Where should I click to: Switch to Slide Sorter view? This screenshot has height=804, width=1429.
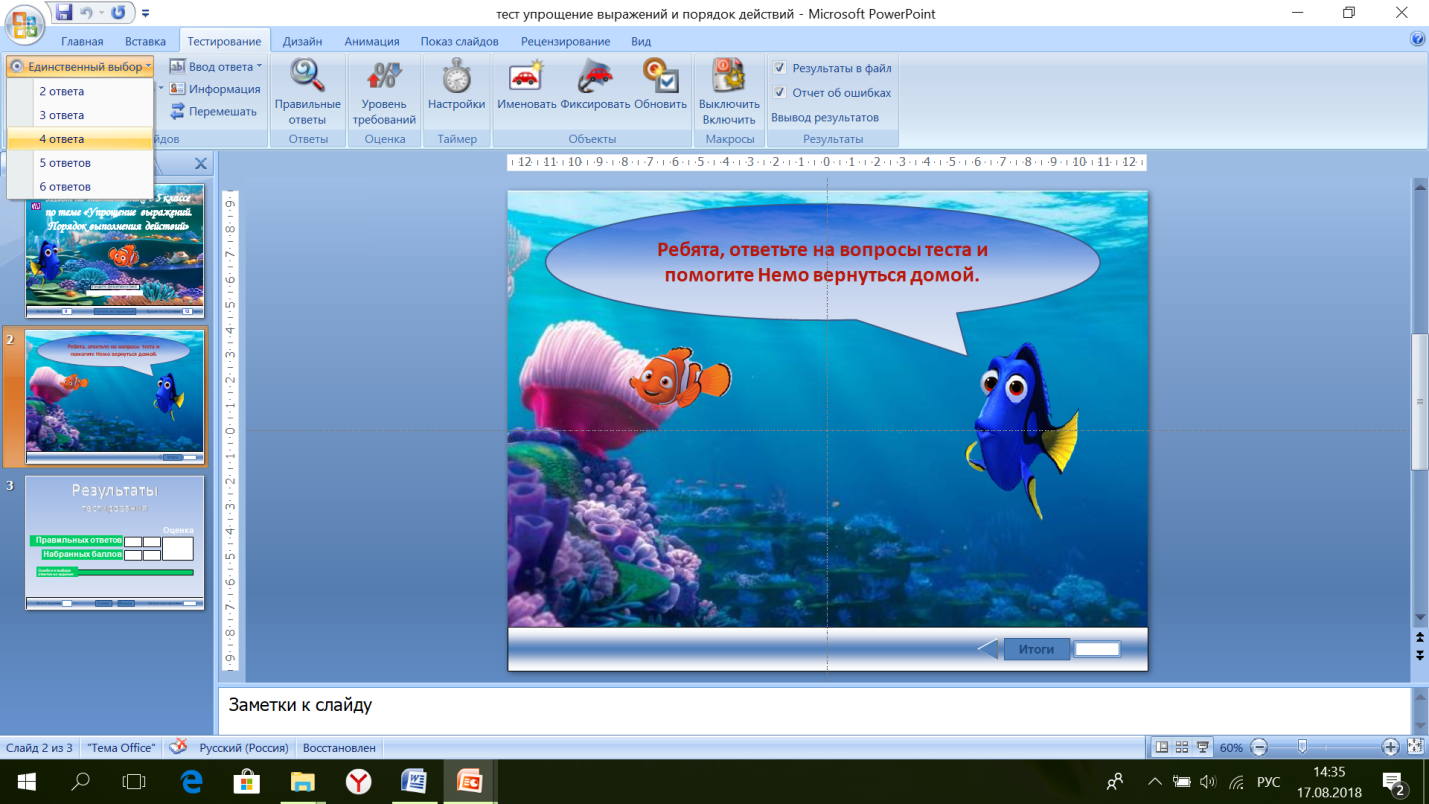pos(1180,747)
